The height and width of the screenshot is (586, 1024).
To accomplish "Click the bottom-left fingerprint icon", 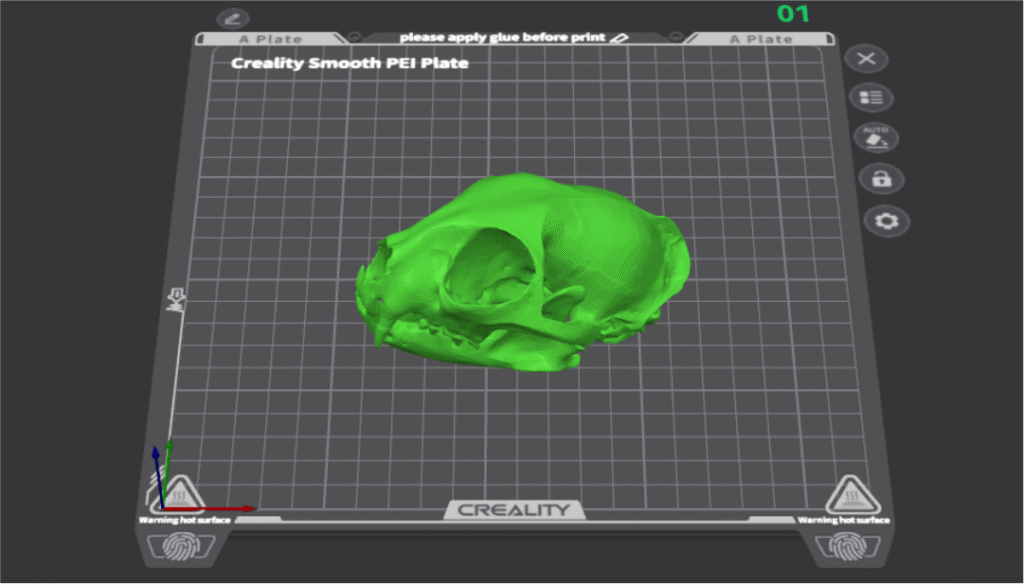I will click(170, 547).
